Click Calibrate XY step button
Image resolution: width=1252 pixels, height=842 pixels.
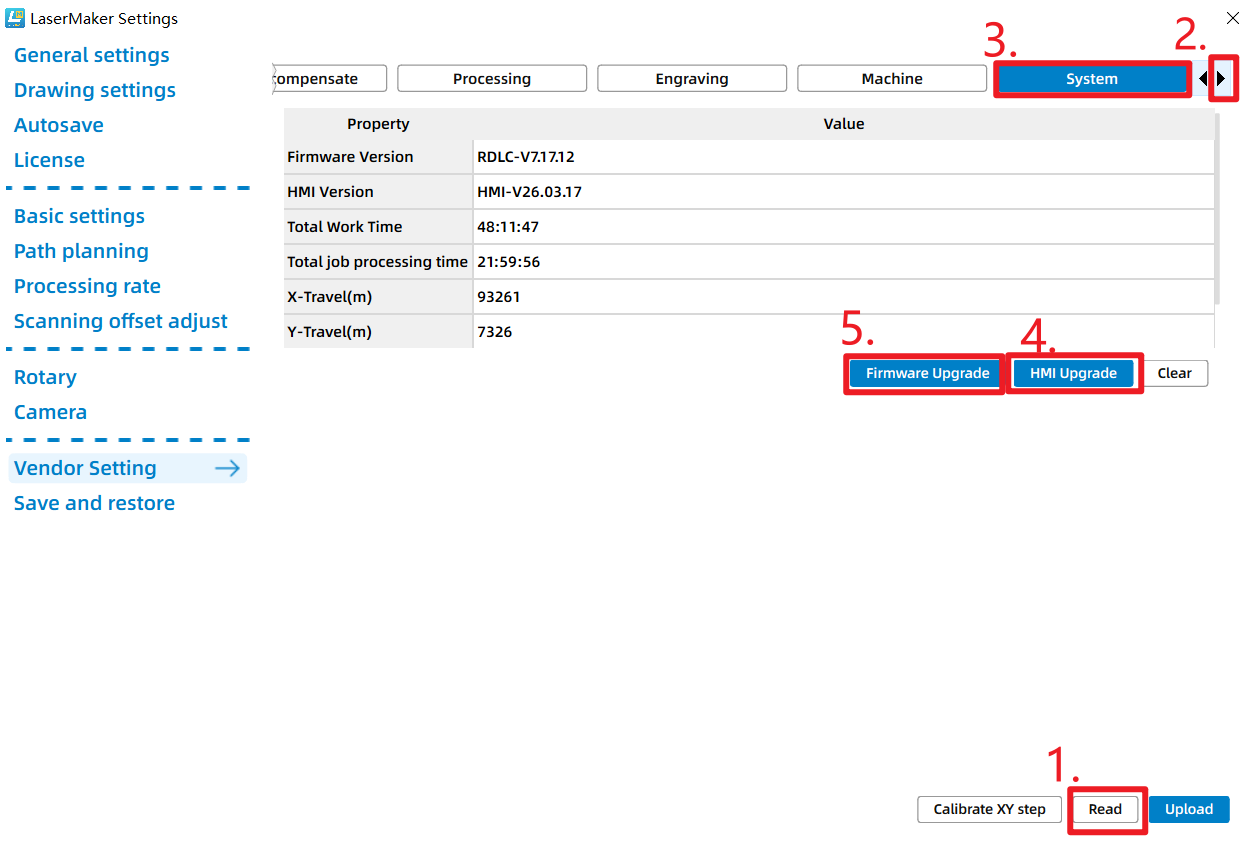989,809
